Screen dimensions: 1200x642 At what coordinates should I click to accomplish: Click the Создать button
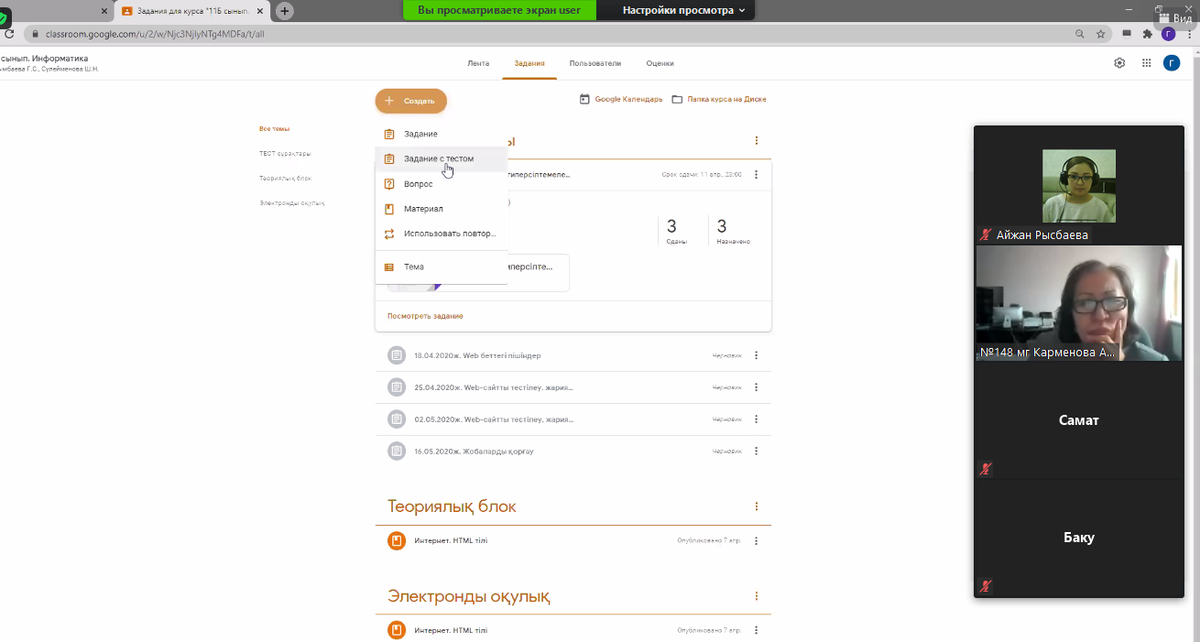pos(411,101)
